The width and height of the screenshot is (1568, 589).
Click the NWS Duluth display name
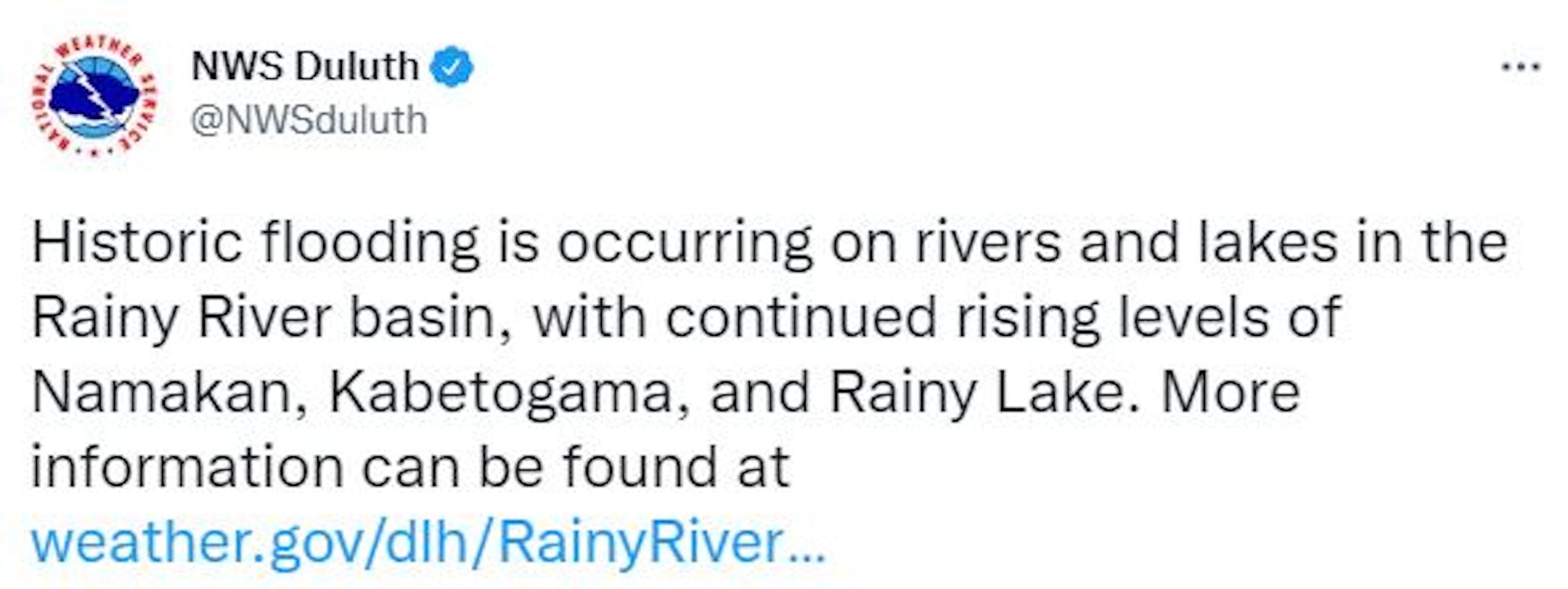click(x=305, y=67)
